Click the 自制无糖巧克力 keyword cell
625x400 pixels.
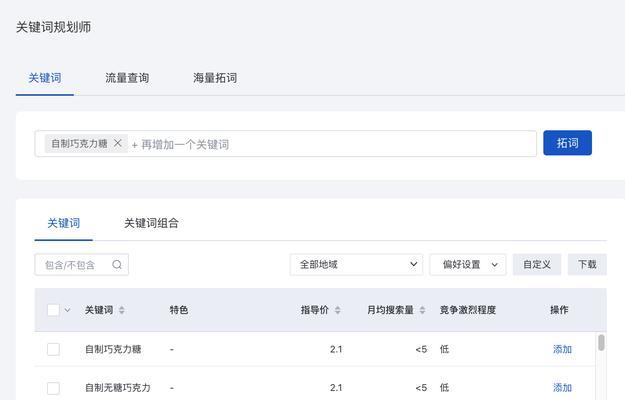(118, 388)
